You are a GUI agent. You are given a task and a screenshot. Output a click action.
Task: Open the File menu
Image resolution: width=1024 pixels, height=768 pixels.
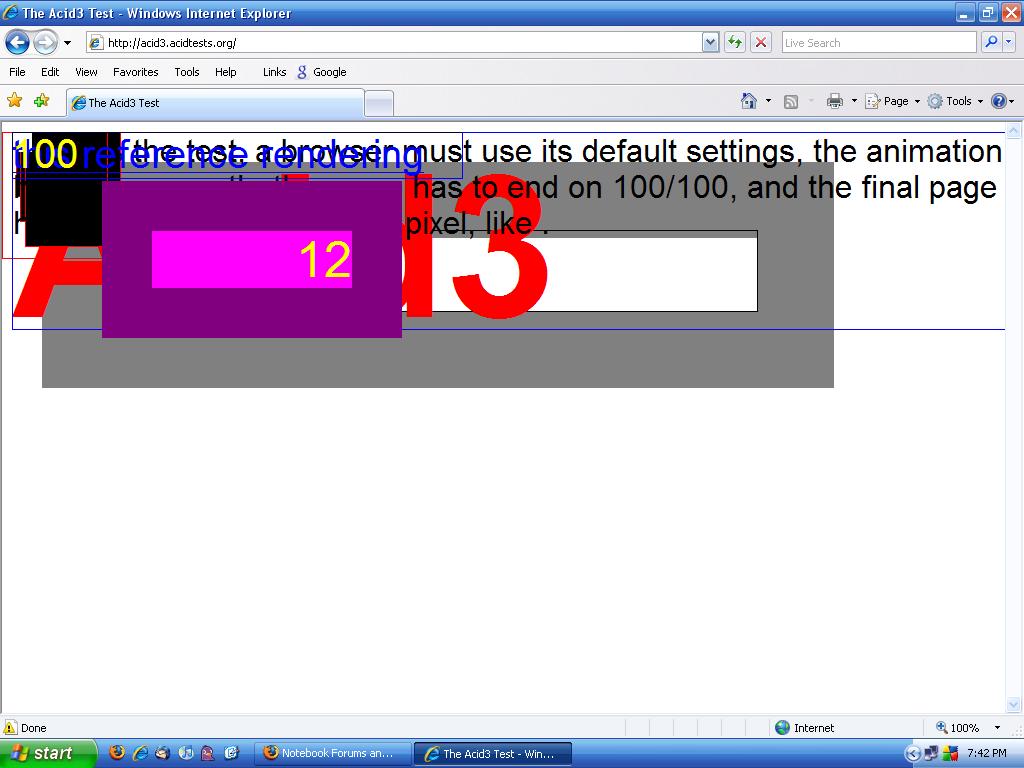click(x=18, y=72)
